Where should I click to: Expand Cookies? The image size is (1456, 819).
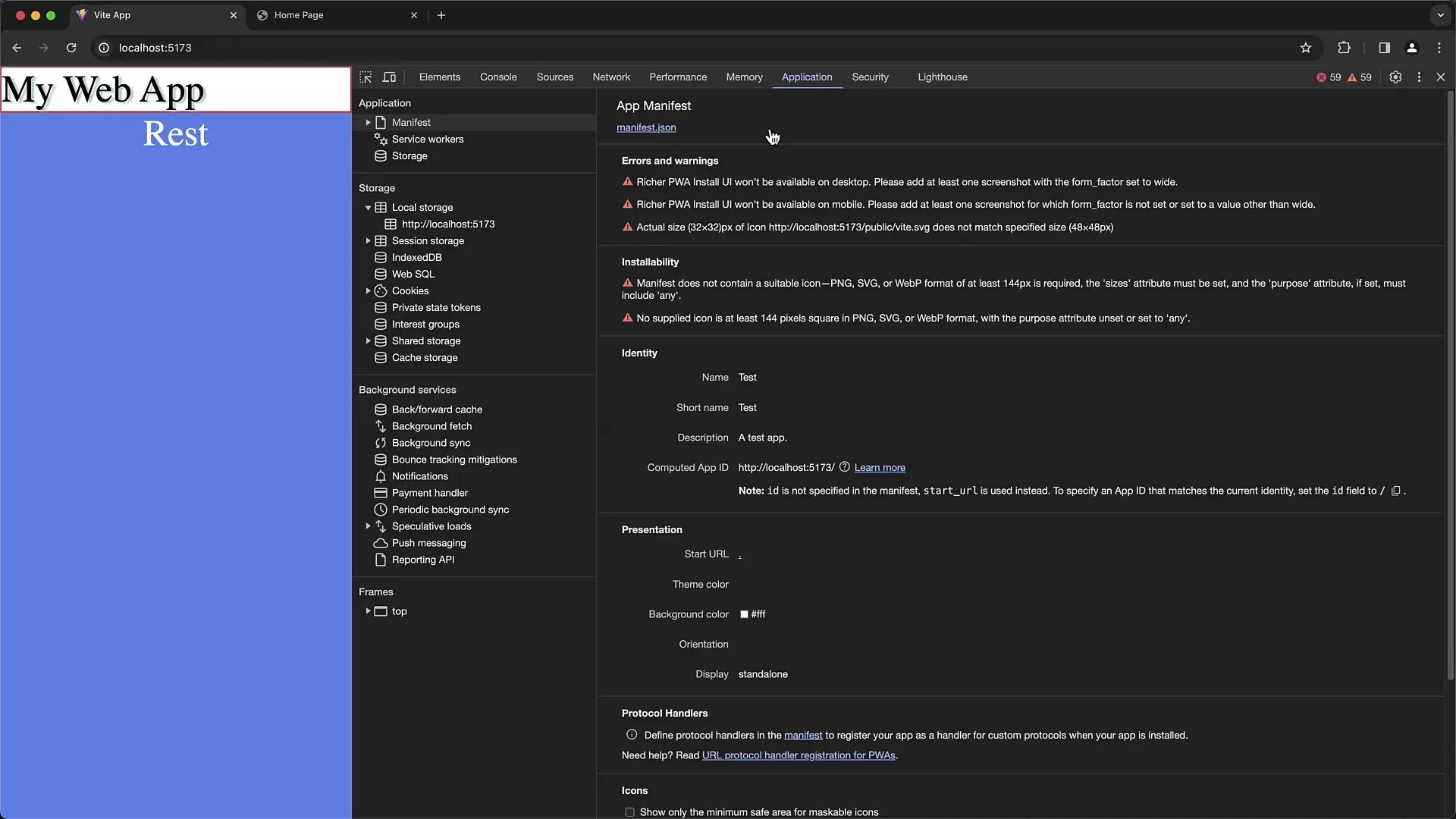(x=368, y=291)
